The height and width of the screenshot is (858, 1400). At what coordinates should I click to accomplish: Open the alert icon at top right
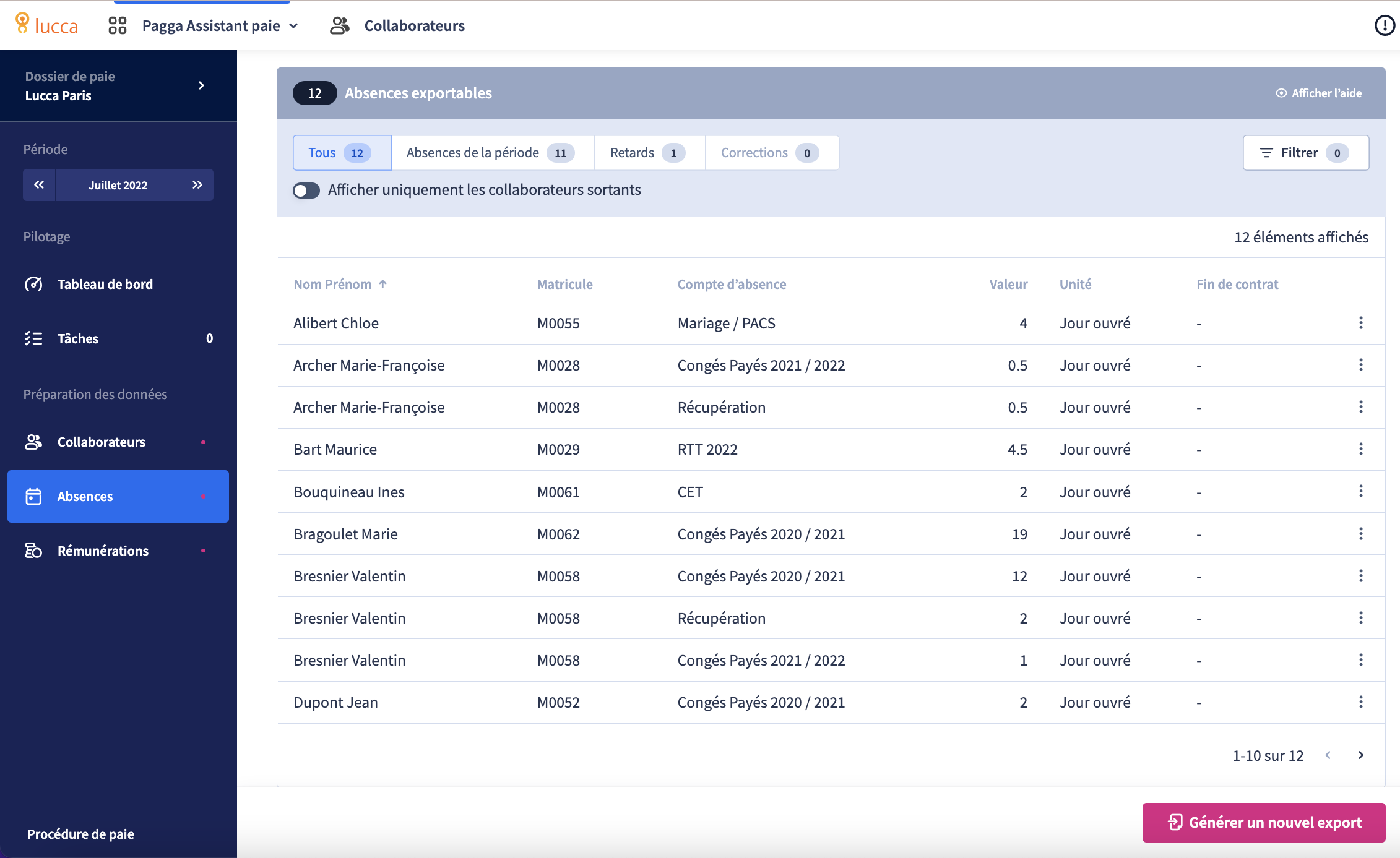click(1385, 25)
